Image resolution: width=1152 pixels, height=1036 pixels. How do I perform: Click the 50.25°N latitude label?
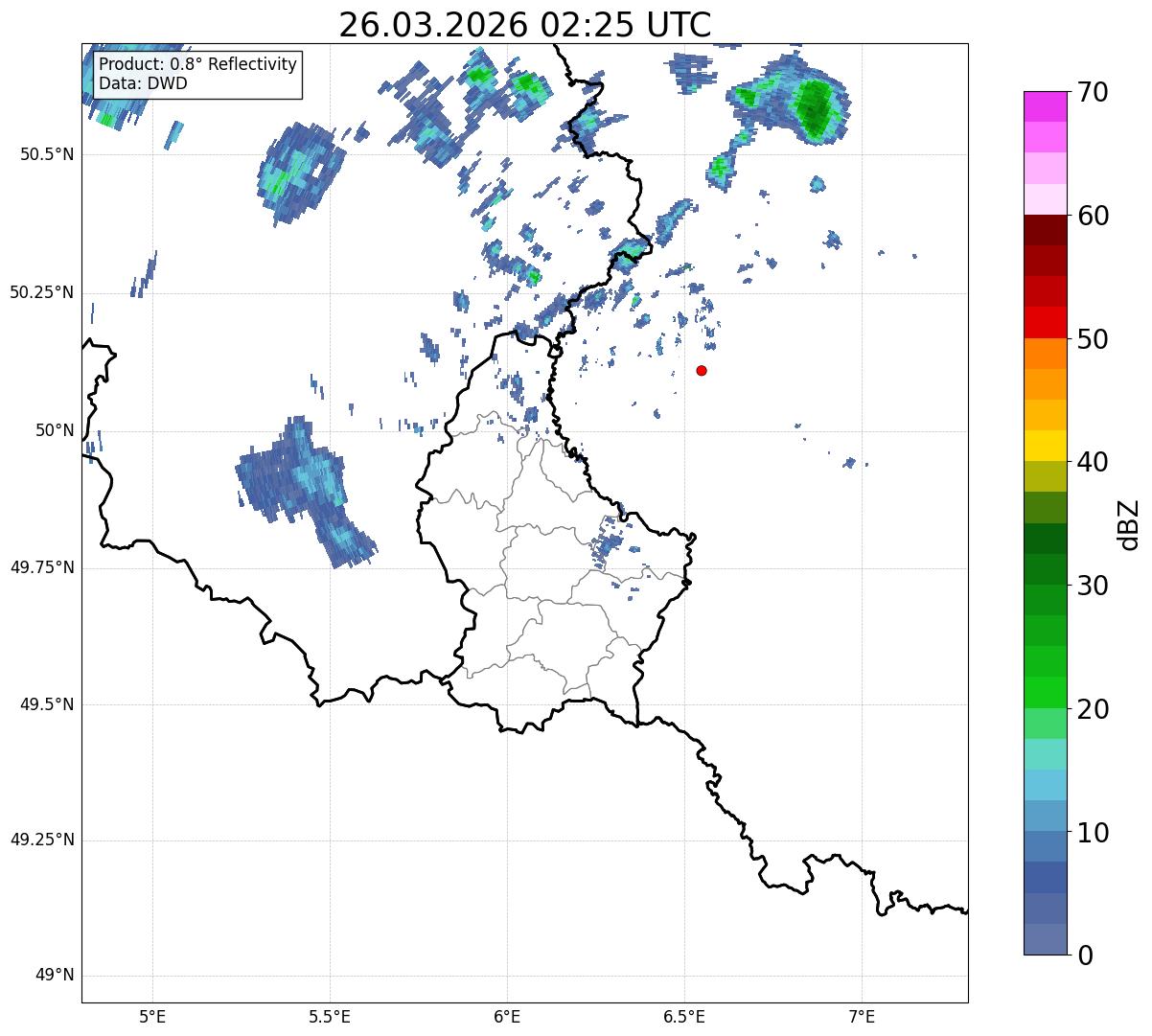click(x=41, y=292)
